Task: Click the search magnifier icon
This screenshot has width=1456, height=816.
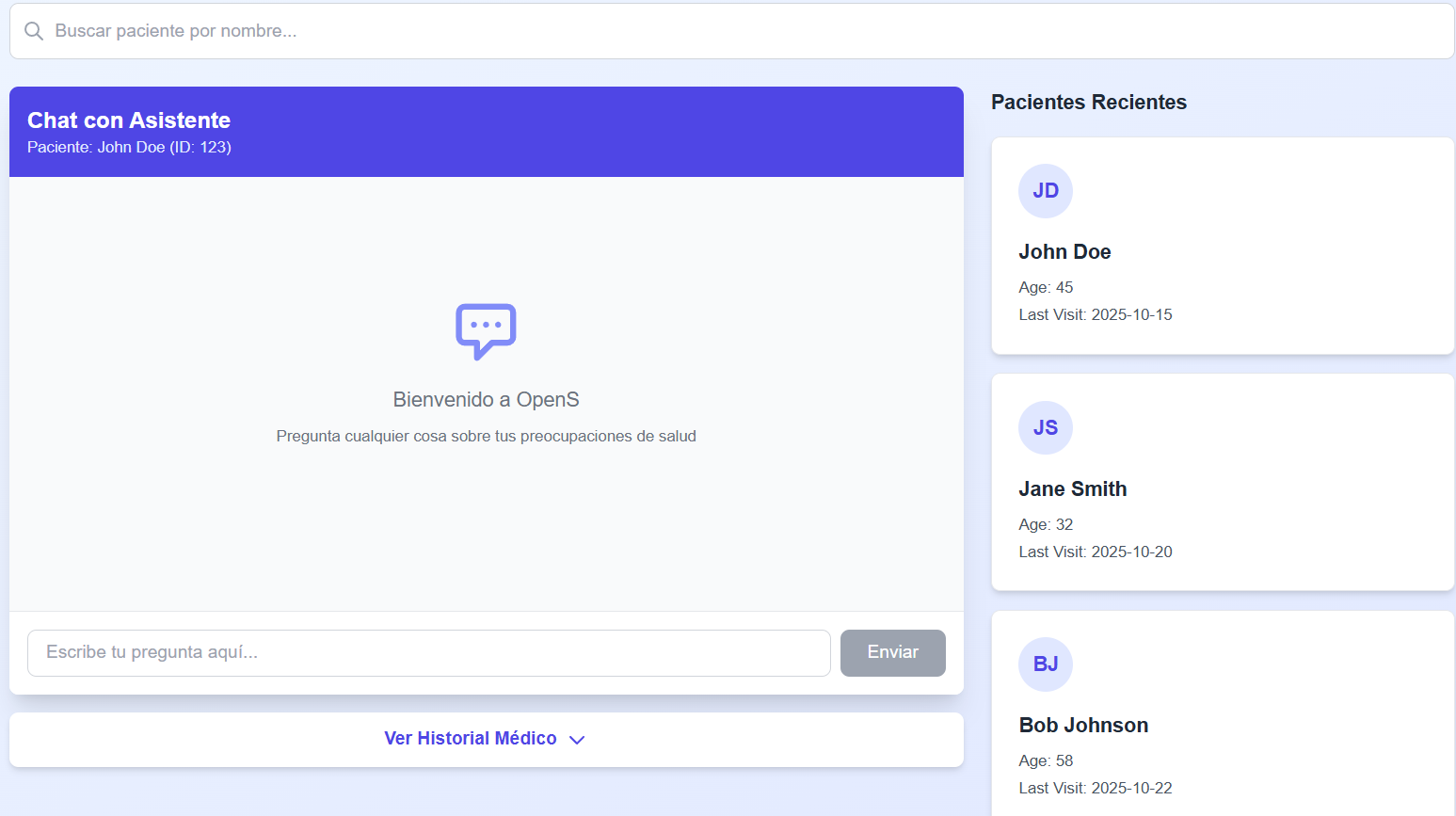Action: [x=33, y=30]
